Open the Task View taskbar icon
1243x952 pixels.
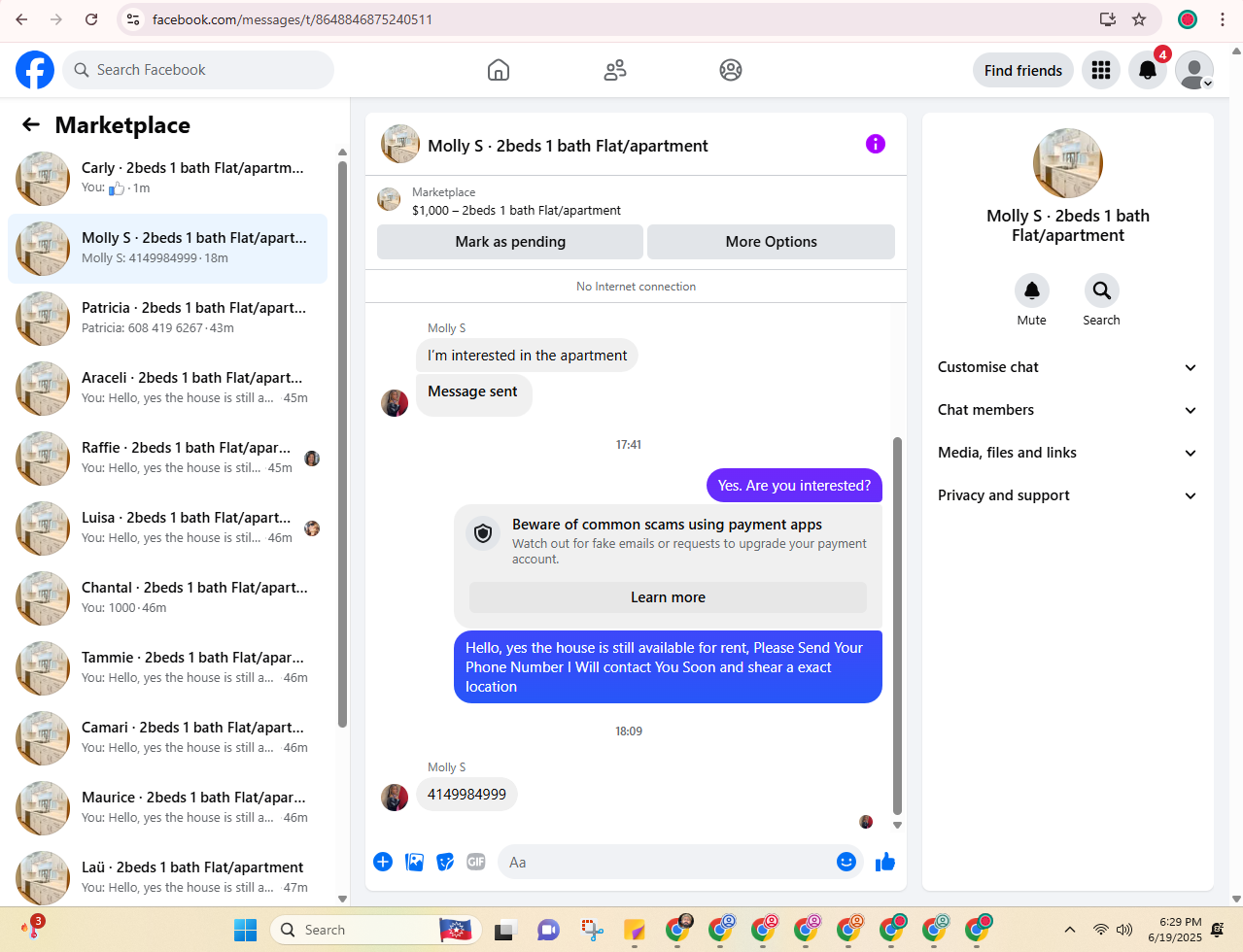505,930
